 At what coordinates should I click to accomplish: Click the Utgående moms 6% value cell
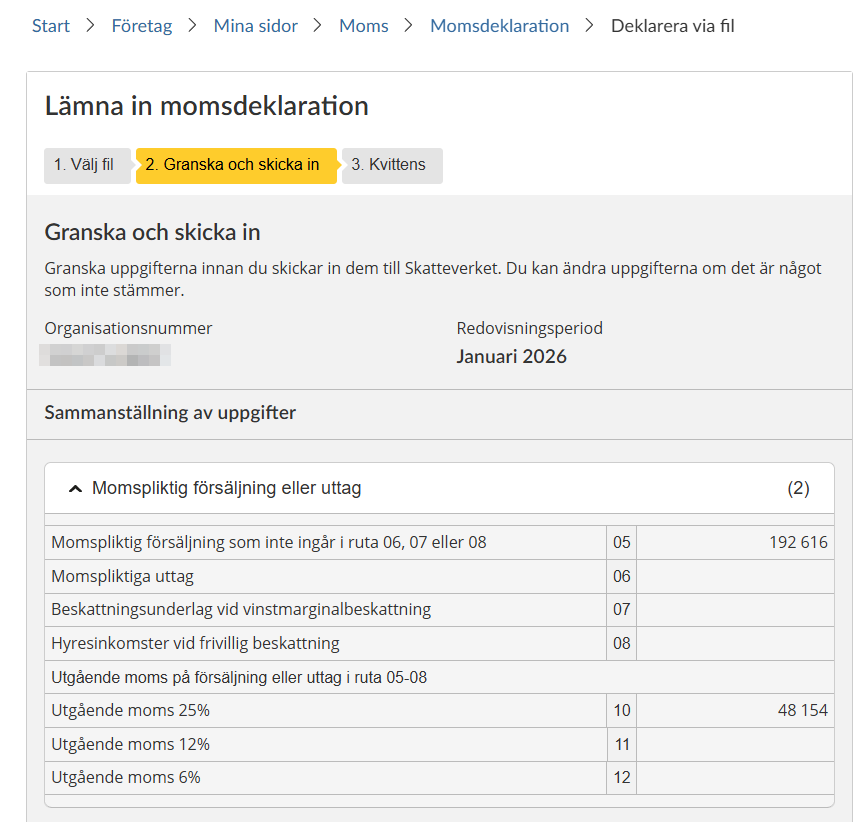pos(735,778)
